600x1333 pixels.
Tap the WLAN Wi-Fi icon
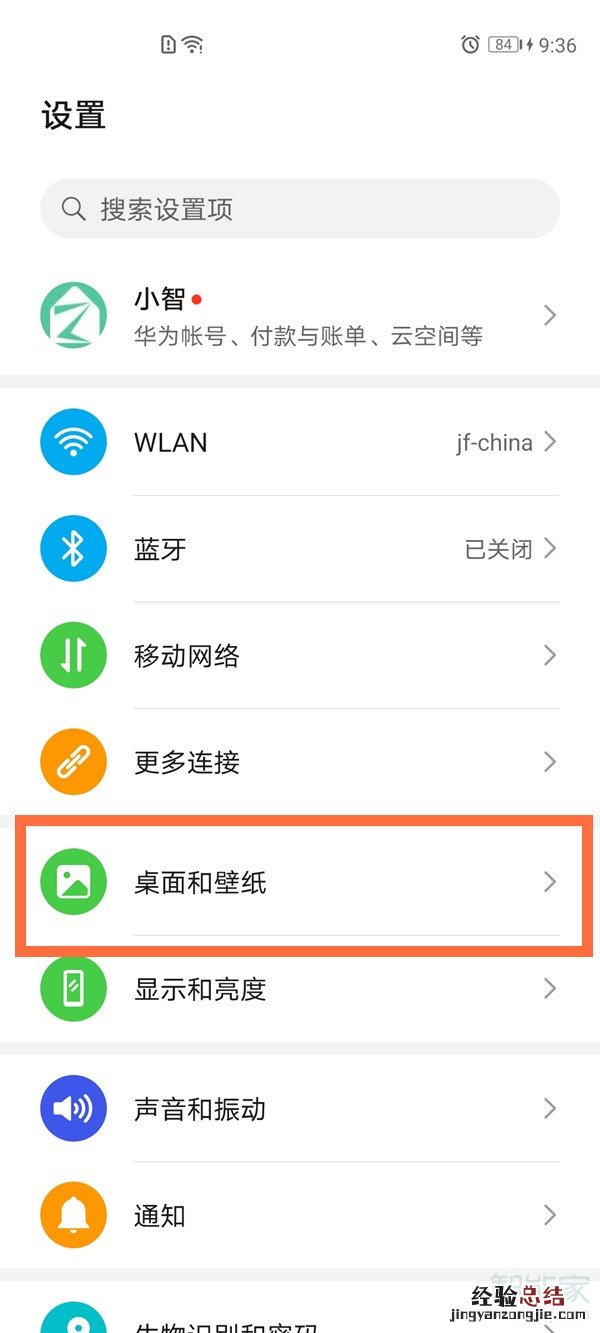(73, 442)
